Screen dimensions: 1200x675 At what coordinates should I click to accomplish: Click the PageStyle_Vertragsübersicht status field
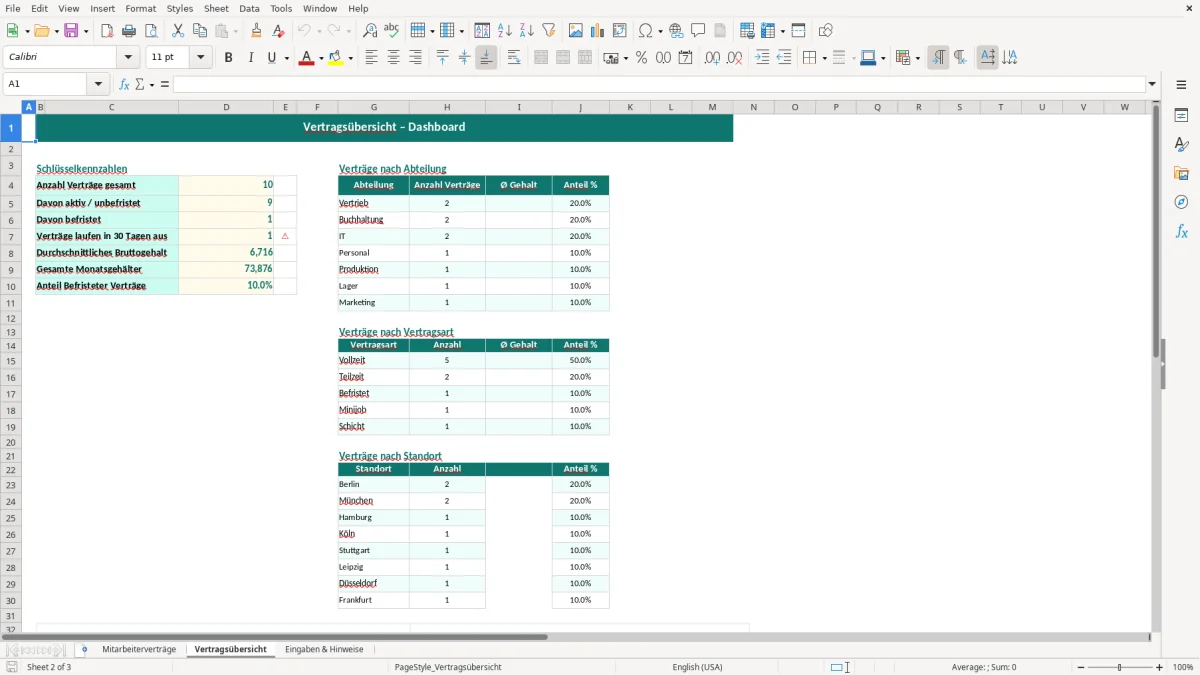pos(448,667)
